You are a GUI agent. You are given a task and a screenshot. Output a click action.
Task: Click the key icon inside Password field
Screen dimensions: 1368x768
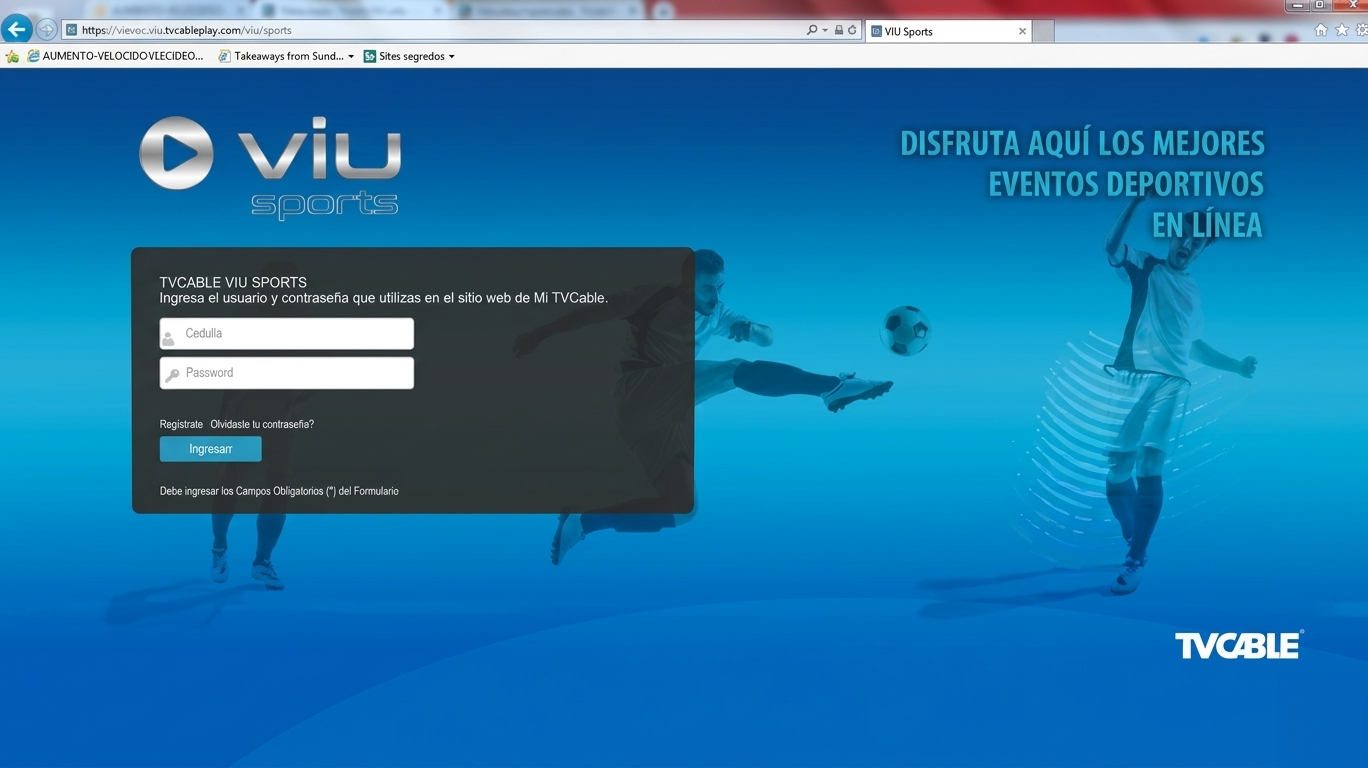tap(172, 375)
